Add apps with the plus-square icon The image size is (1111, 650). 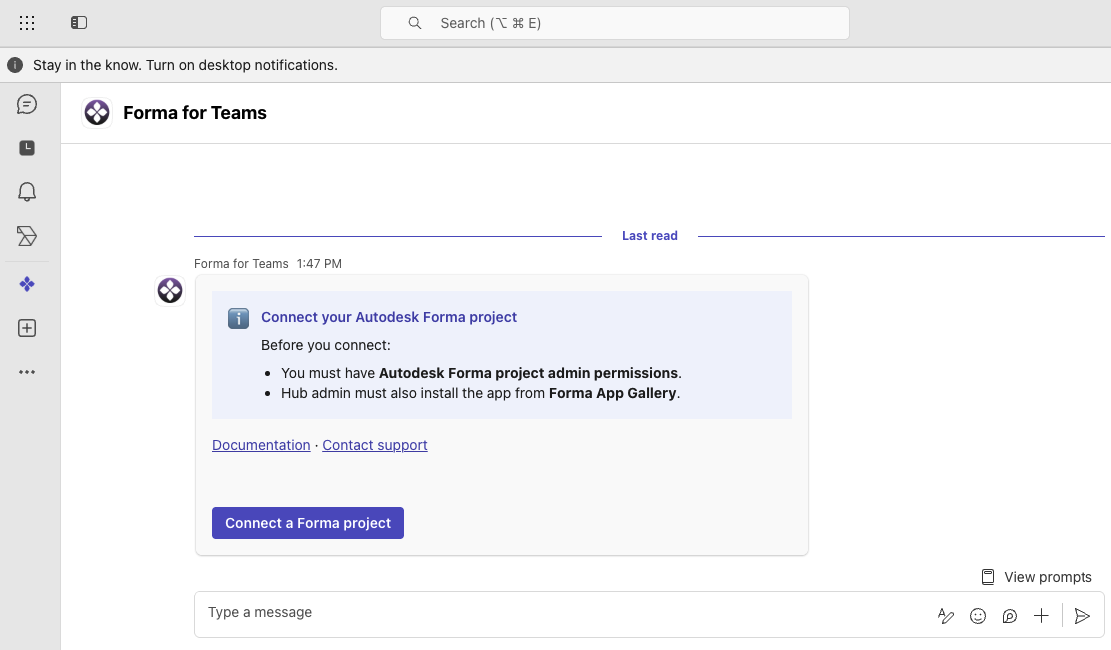coord(27,328)
